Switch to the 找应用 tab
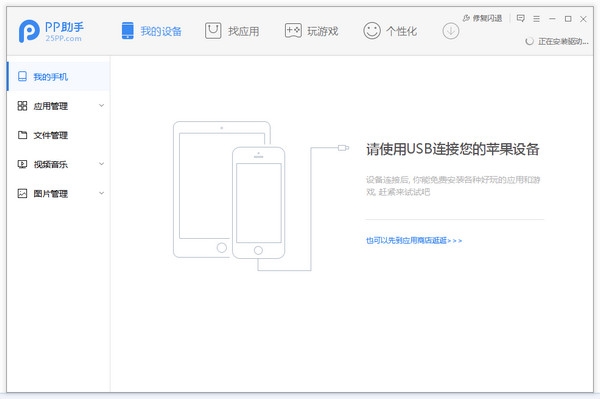 tap(232, 31)
